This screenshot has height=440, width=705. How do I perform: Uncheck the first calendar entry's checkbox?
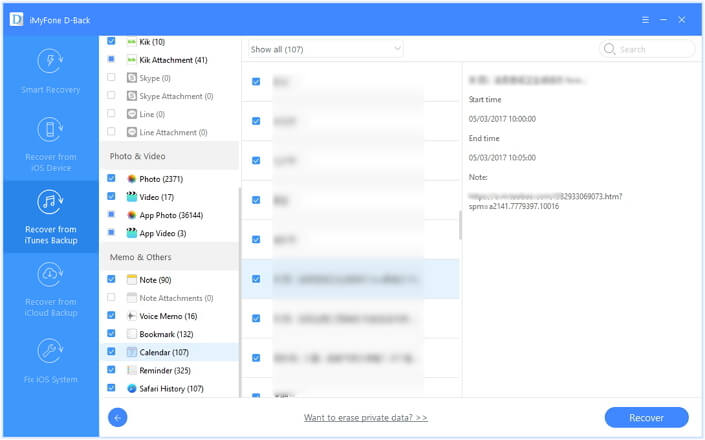point(256,81)
